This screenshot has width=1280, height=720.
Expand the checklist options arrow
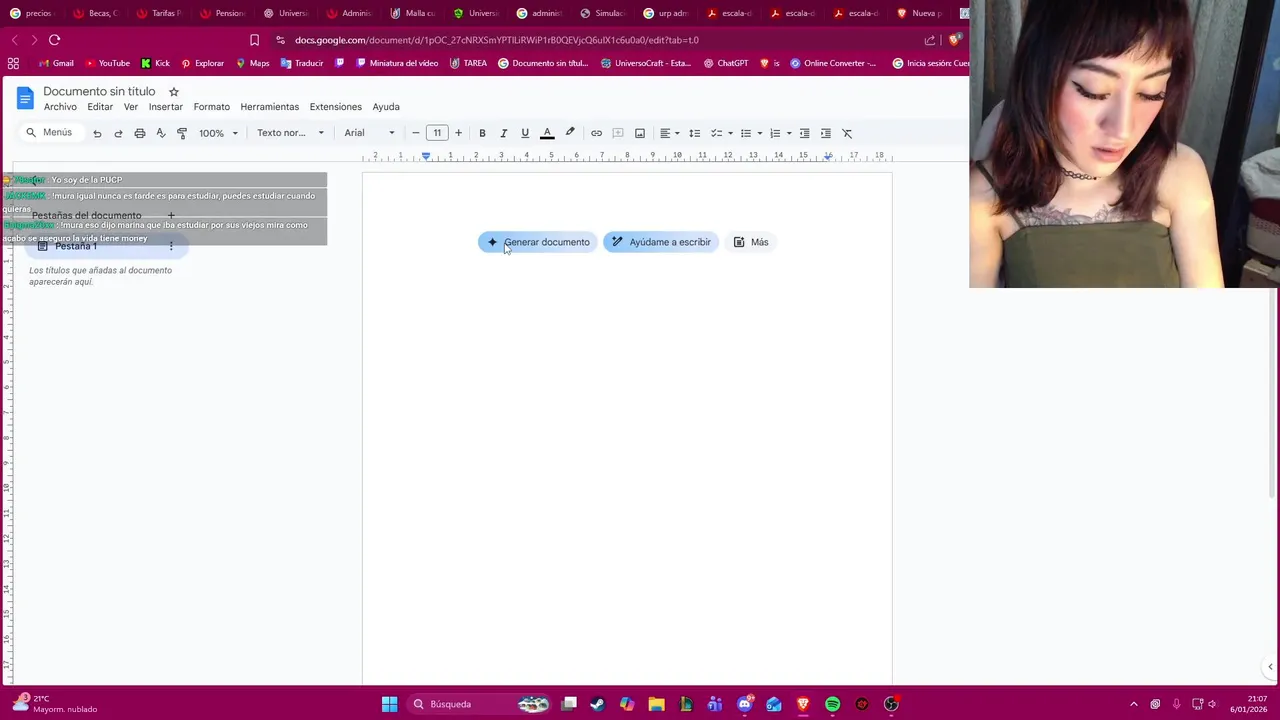[730, 133]
